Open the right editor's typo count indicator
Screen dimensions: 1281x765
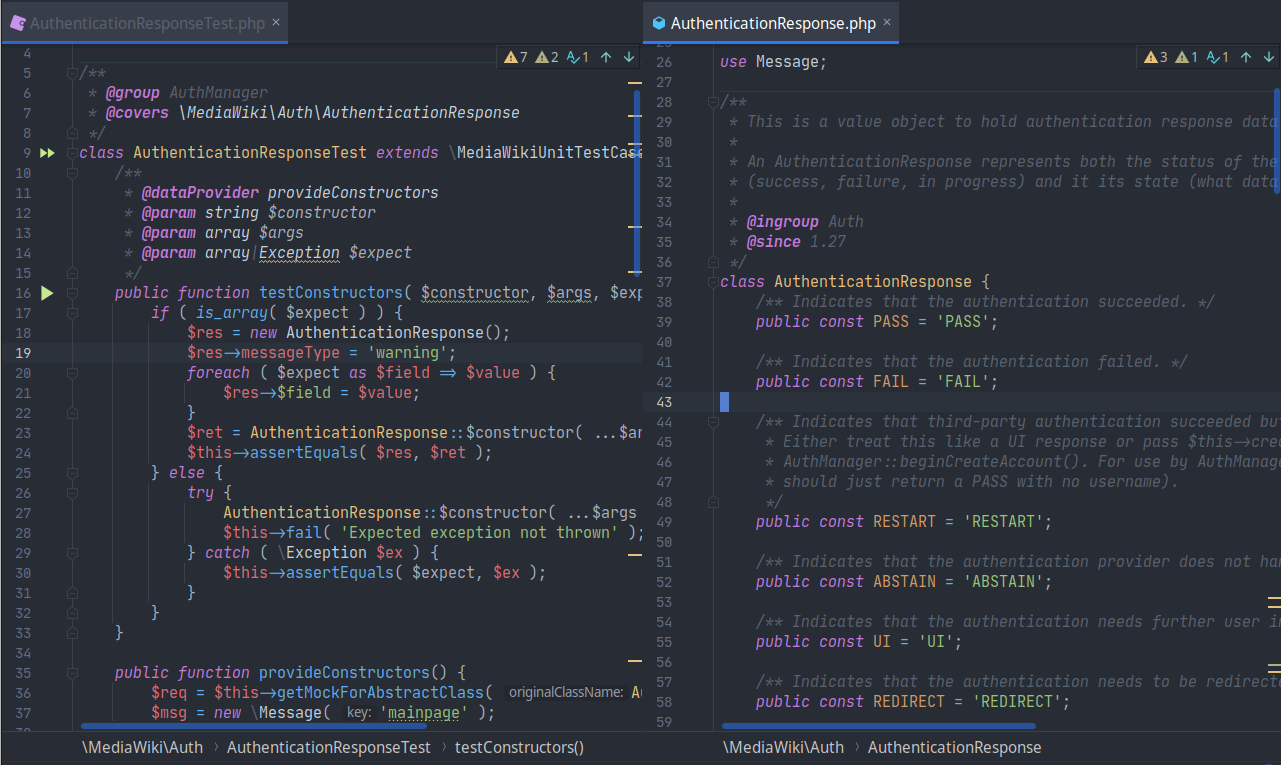(x=1218, y=58)
